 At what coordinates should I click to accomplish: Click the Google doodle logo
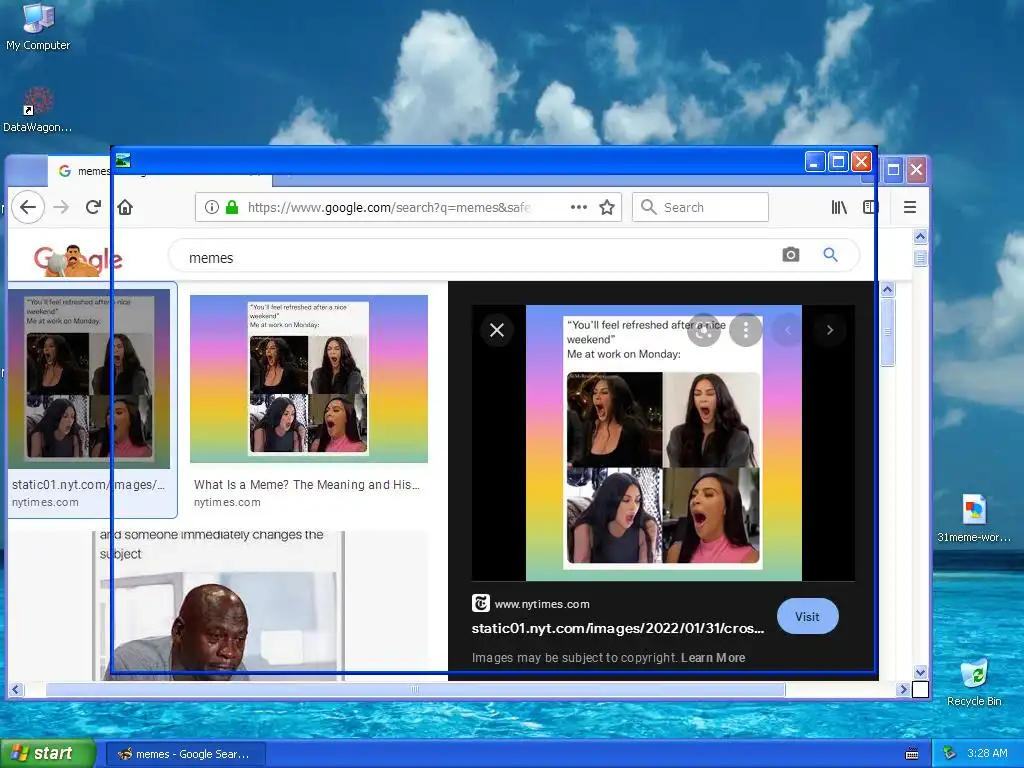78,259
